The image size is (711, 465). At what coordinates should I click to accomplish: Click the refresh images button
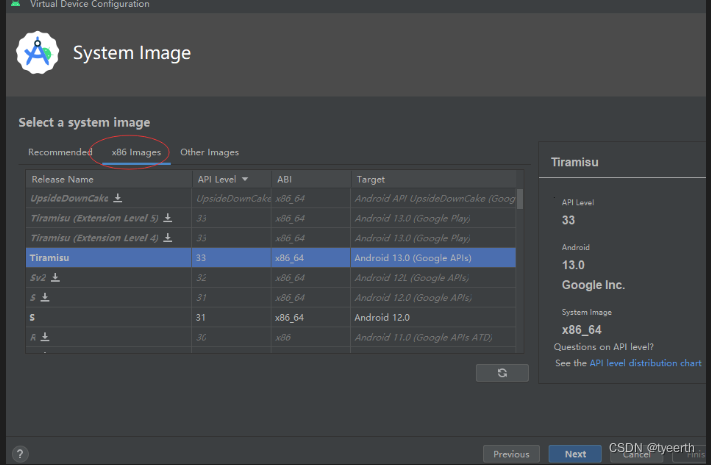tap(502, 373)
